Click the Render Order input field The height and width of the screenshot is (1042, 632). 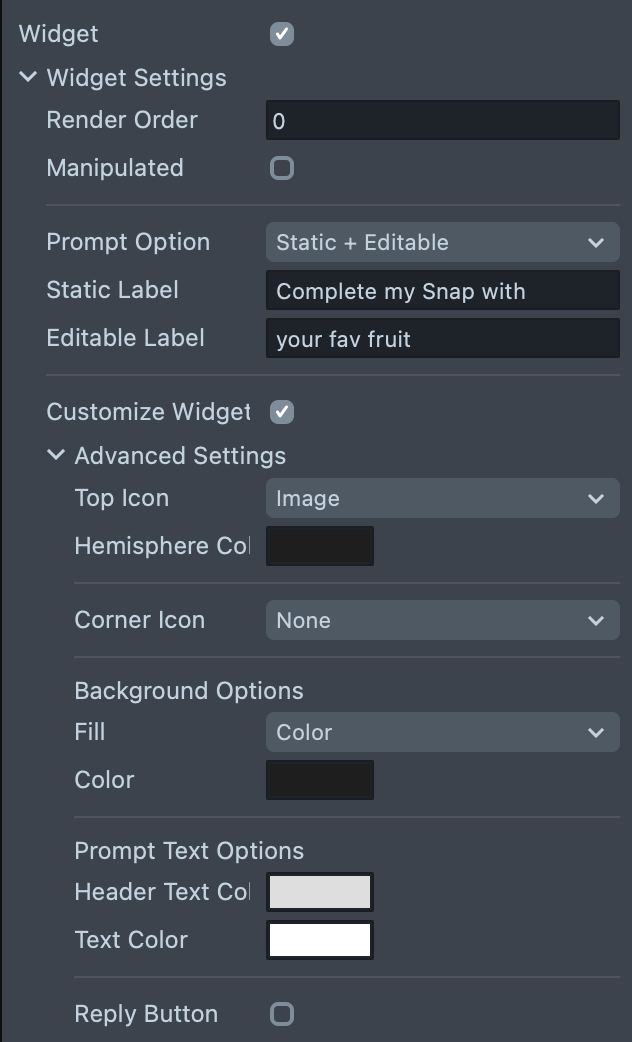click(x=442, y=121)
